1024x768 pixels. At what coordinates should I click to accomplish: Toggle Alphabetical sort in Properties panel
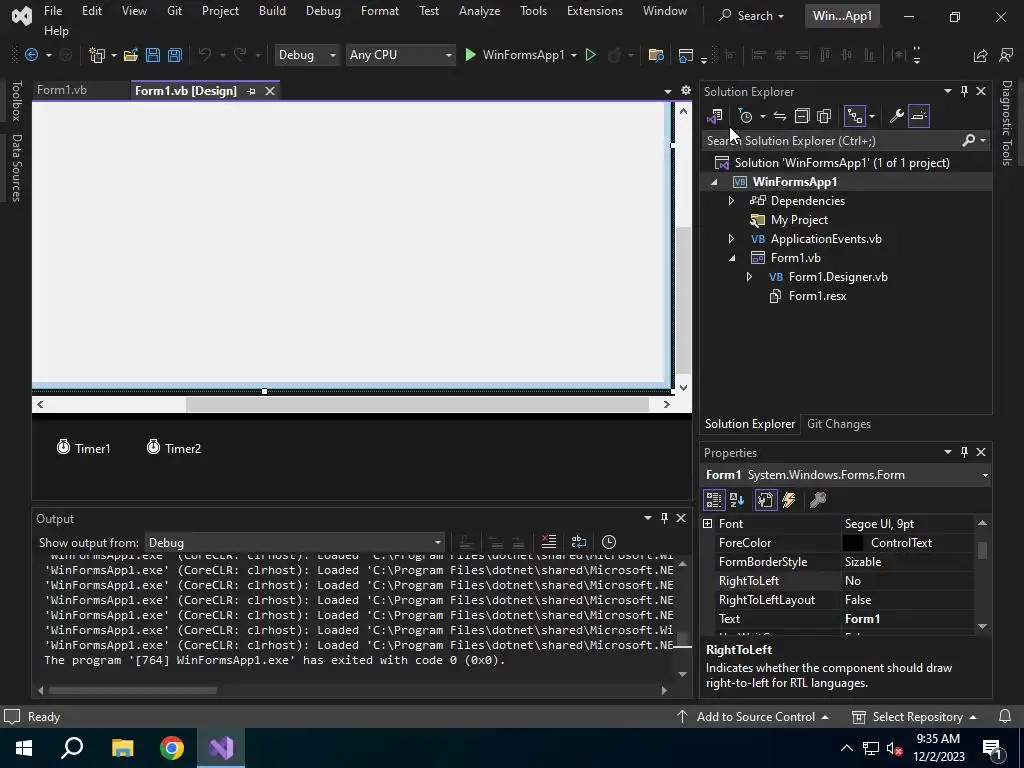737,500
